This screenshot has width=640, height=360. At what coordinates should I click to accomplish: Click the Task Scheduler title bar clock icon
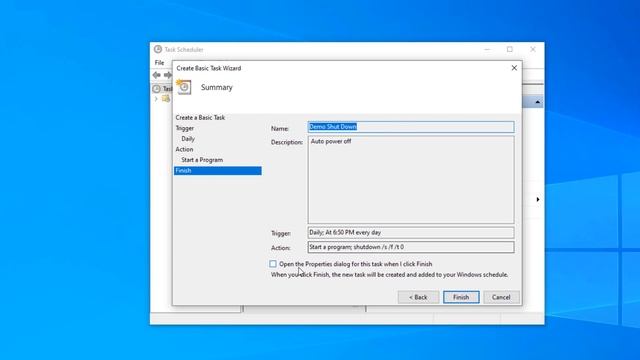(x=158, y=49)
